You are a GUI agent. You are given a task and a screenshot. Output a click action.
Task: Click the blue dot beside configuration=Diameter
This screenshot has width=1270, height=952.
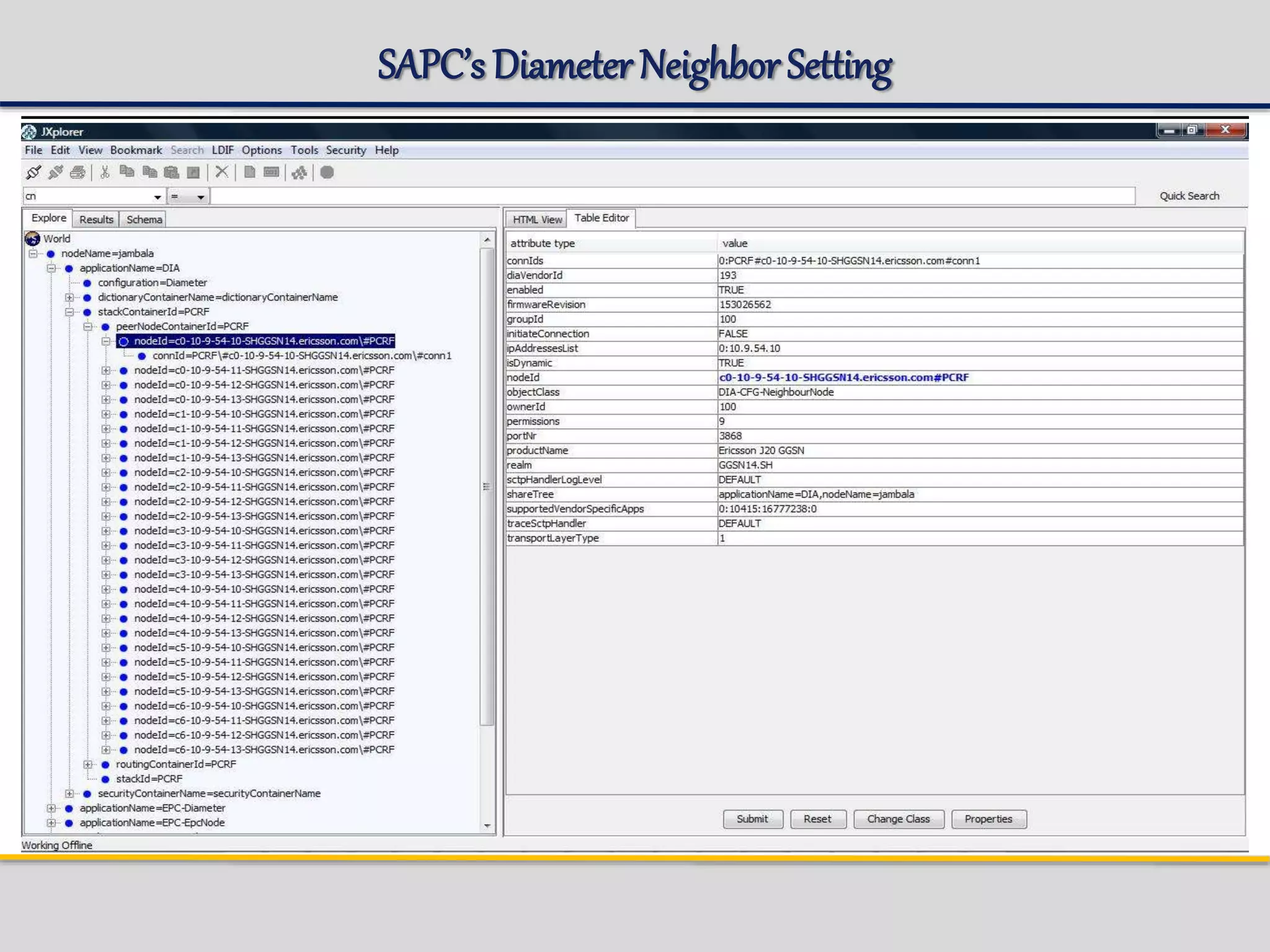coord(87,283)
